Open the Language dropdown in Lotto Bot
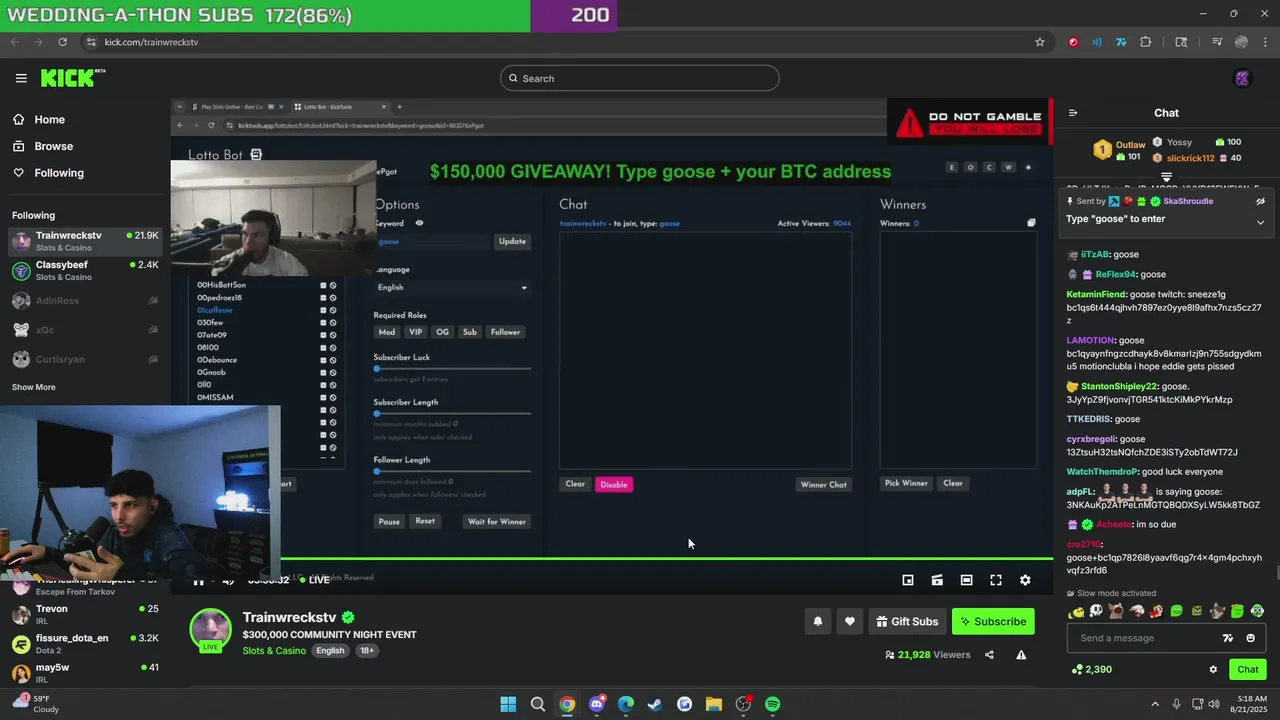1280x720 pixels. 453,287
